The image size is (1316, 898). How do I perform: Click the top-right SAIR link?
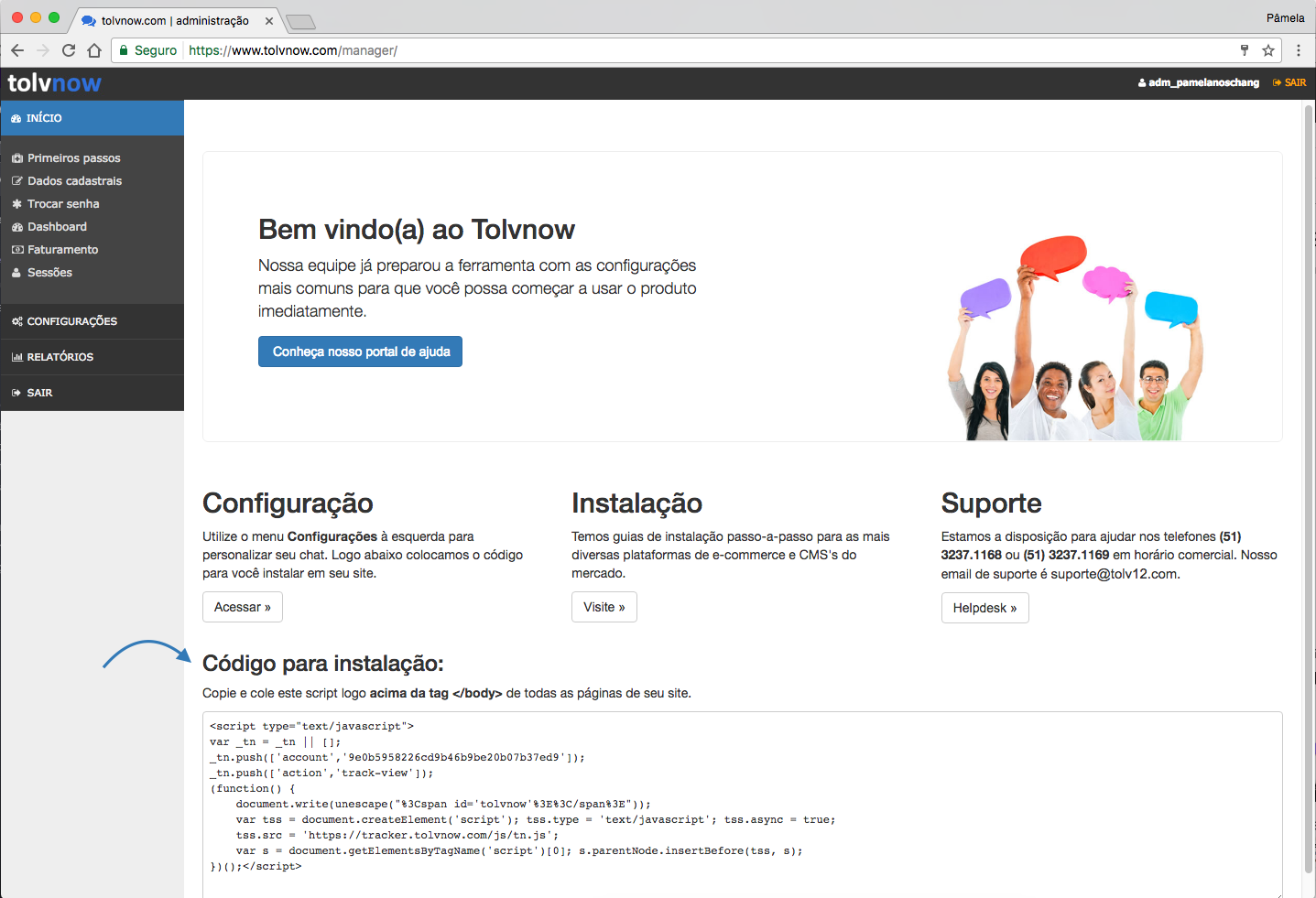tap(1289, 83)
